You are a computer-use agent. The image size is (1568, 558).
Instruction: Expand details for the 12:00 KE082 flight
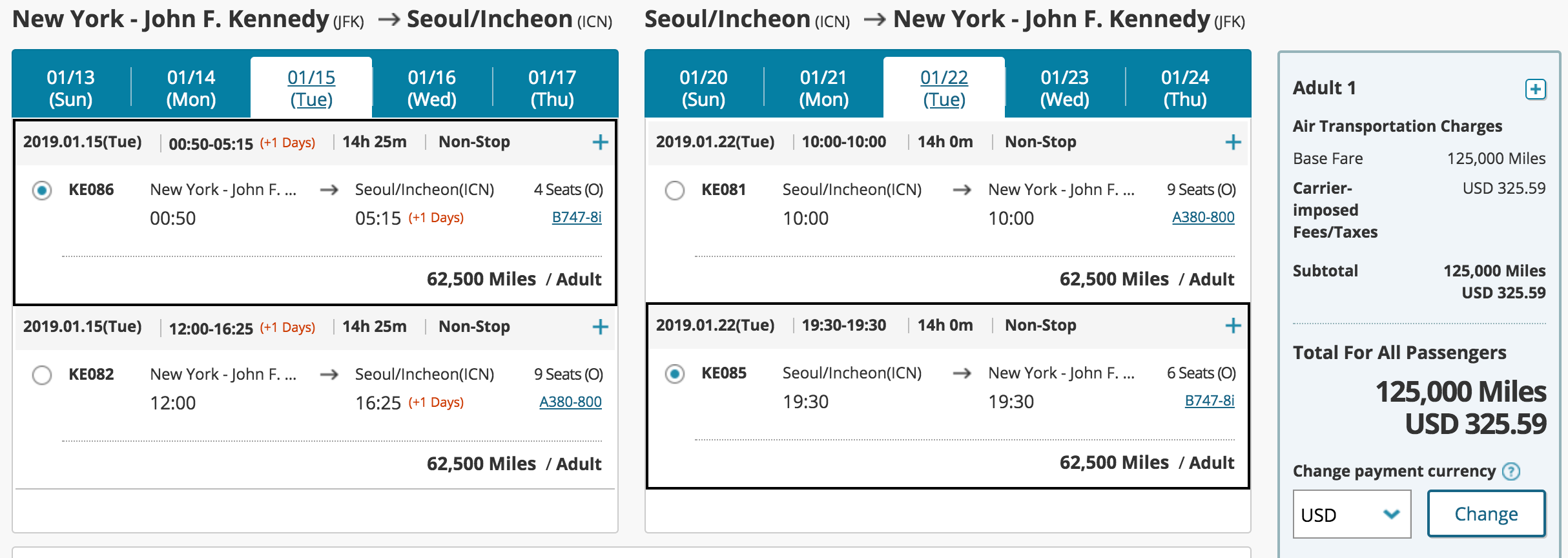(x=600, y=327)
